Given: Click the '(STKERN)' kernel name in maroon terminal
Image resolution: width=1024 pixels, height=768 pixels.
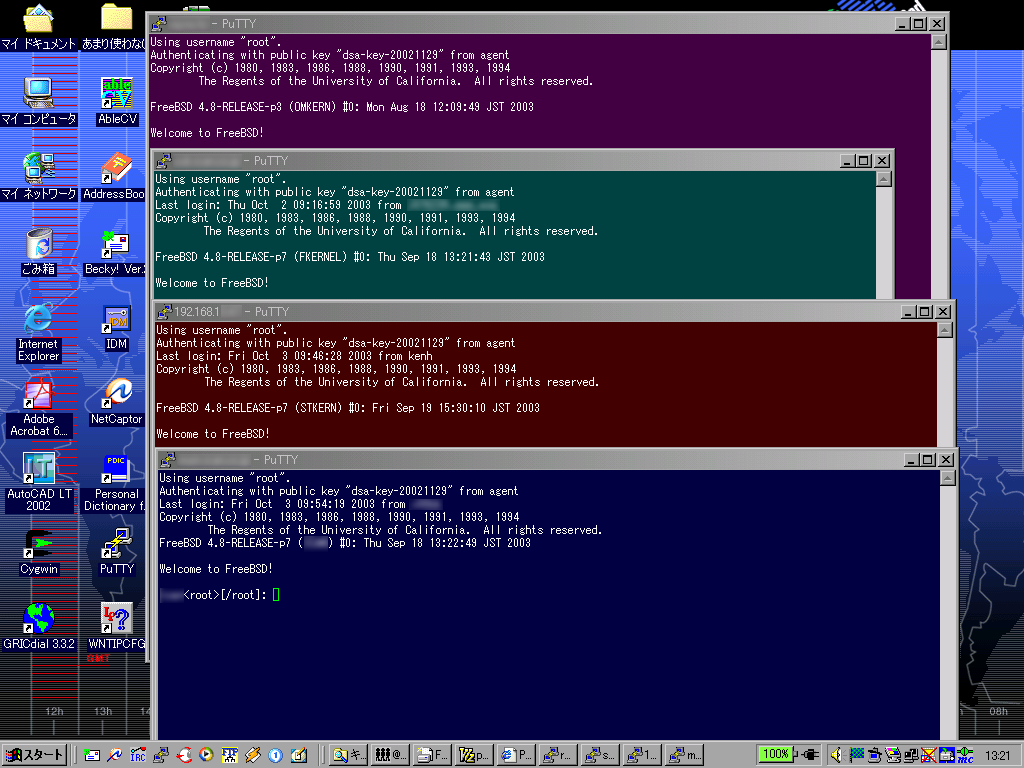Looking at the screenshot, I should pyautogui.click(x=319, y=408).
